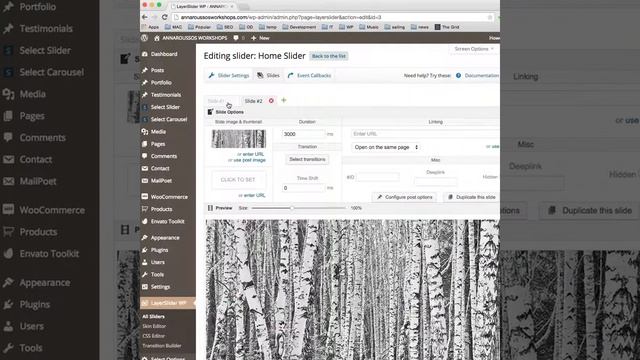
Task: Open the LayerSlider WP menu item
Action: point(168,303)
